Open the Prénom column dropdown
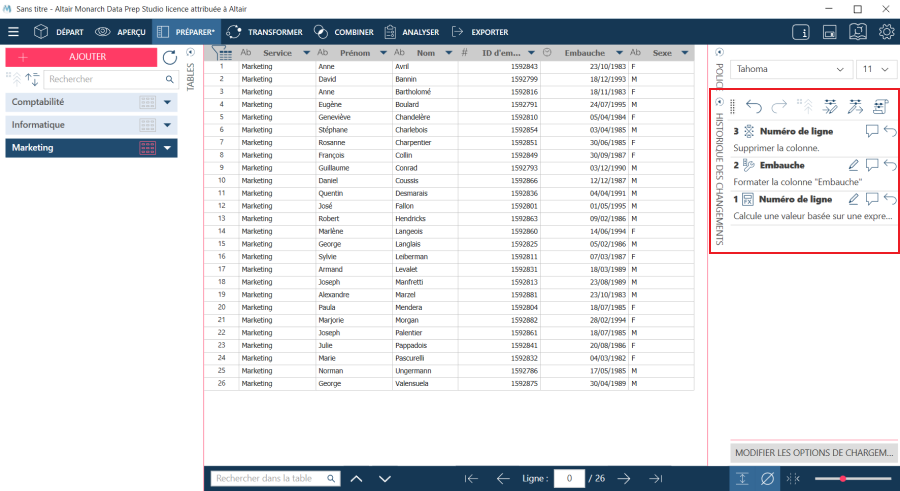This screenshot has width=900, height=491. point(383,53)
